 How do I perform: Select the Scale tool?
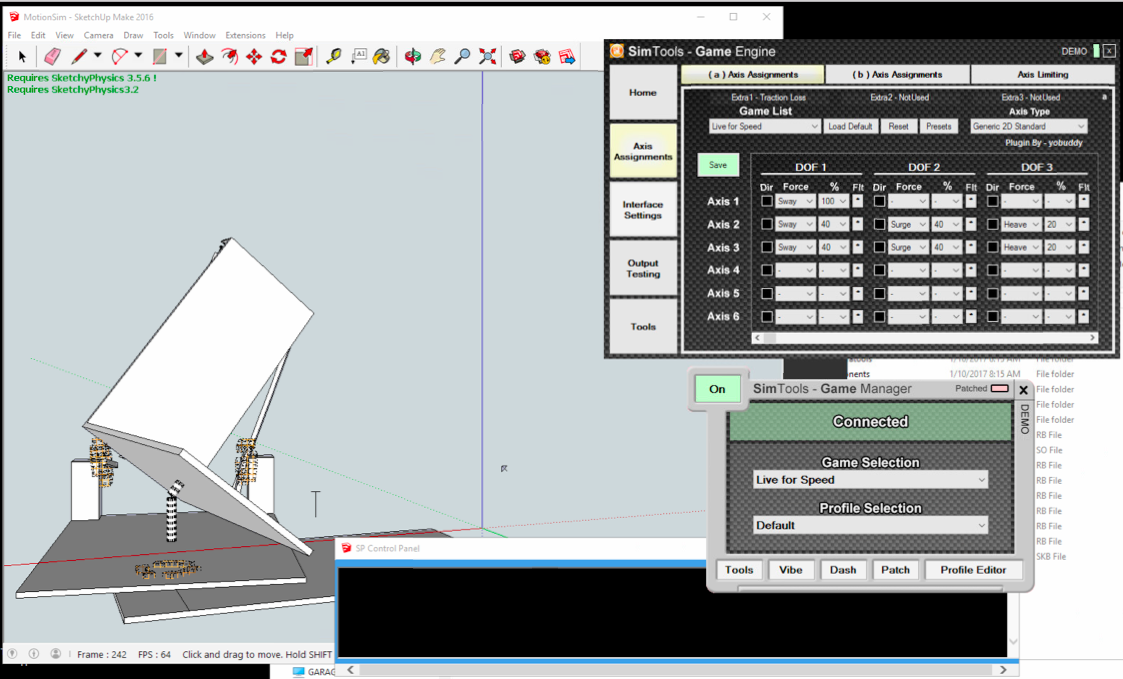[304, 57]
